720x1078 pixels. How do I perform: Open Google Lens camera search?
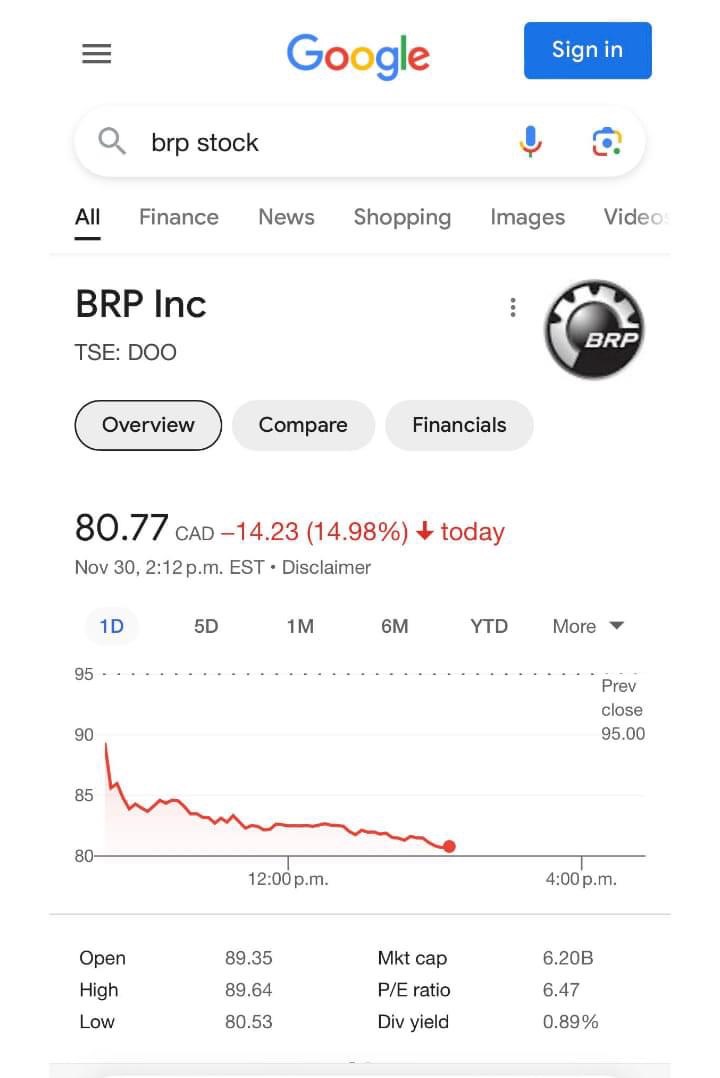pos(606,142)
